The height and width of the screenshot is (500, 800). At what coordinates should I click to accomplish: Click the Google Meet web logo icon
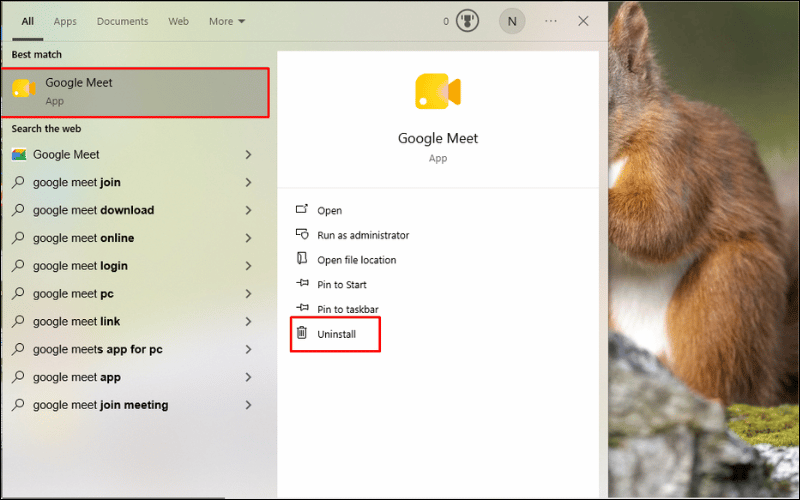[x=19, y=154]
